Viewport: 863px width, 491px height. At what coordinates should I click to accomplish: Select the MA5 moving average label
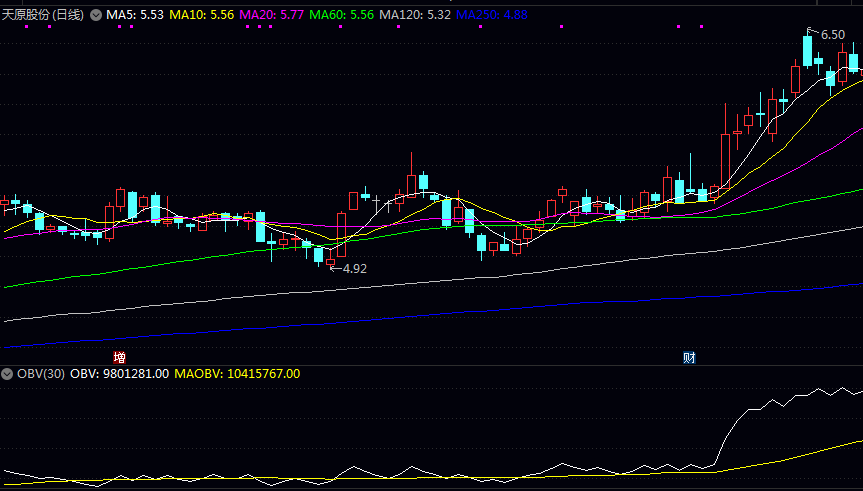(135, 15)
